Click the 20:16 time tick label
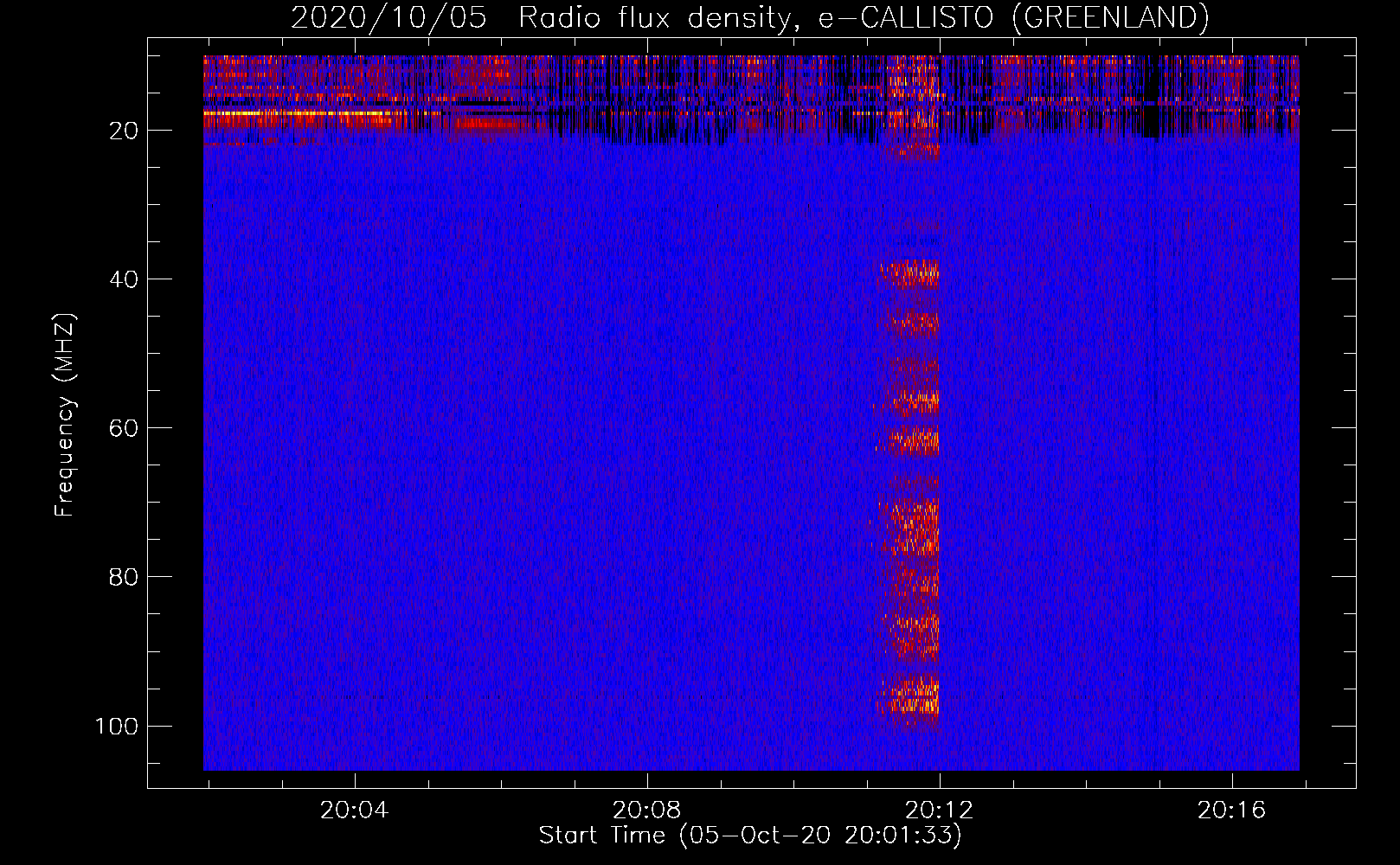The height and width of the screenshot is (865, 1400). tap(1231, 811)
